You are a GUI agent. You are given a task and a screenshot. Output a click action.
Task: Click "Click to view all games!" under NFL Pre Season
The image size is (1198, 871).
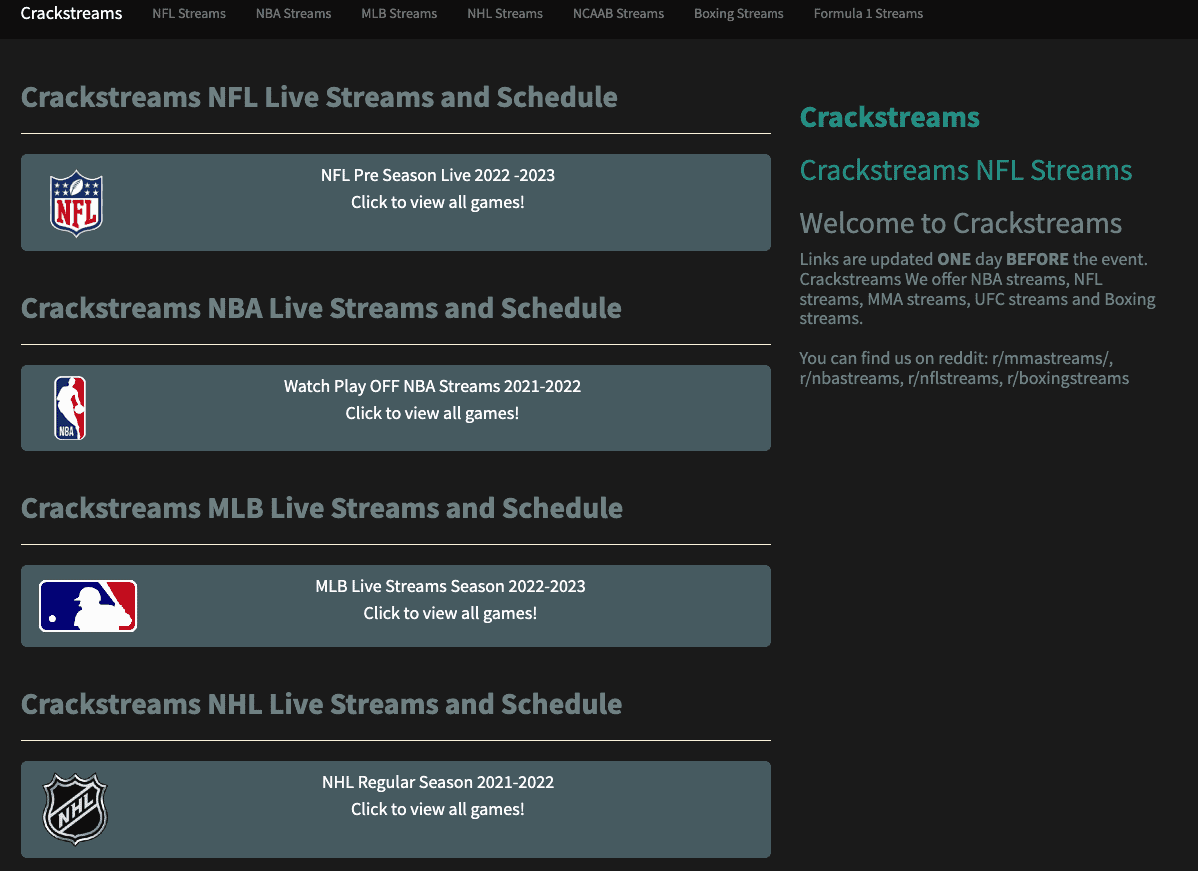(x=438, y=202)
